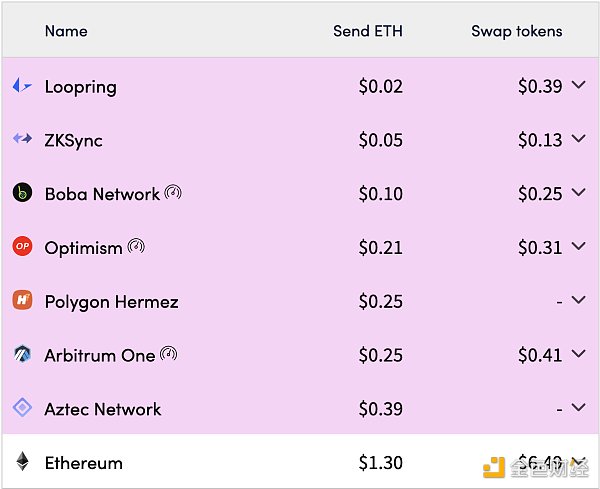The width and height of the screenshot is (600, 489).
Task: Click the gauge badge beside Arbitrum One
Action: coord(169,354)
